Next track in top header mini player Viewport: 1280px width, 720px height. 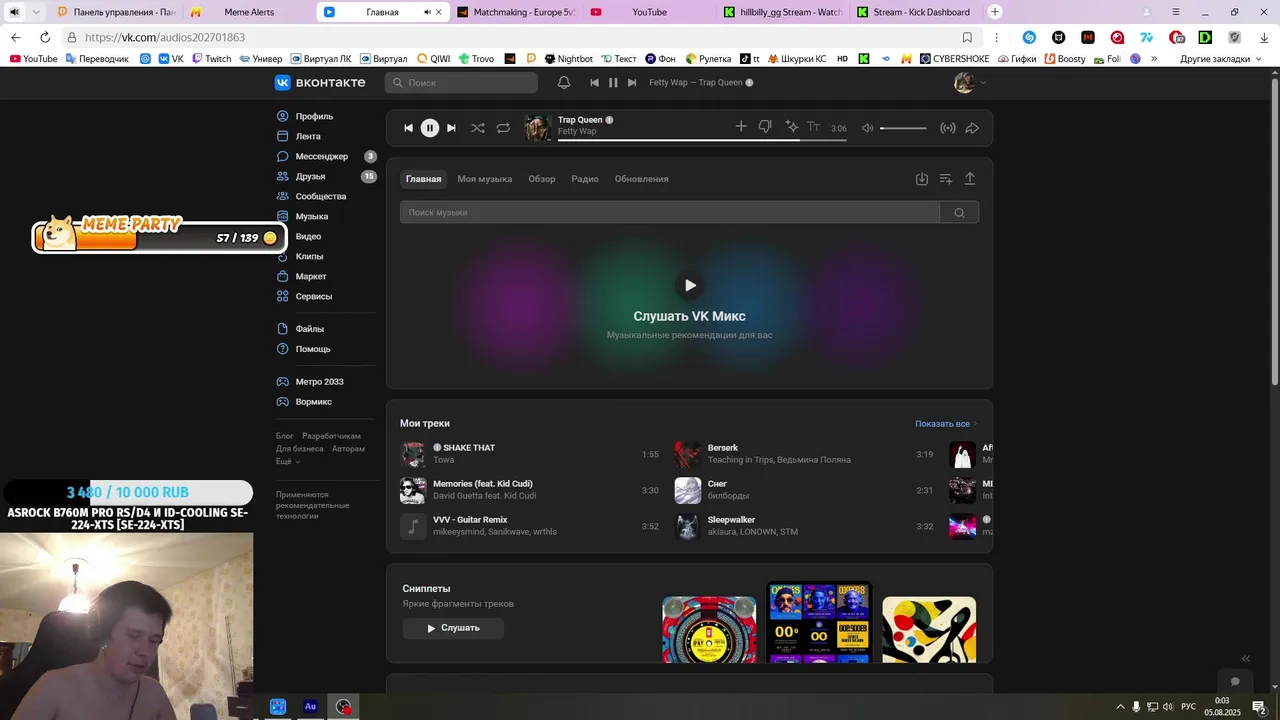point(632,82)
